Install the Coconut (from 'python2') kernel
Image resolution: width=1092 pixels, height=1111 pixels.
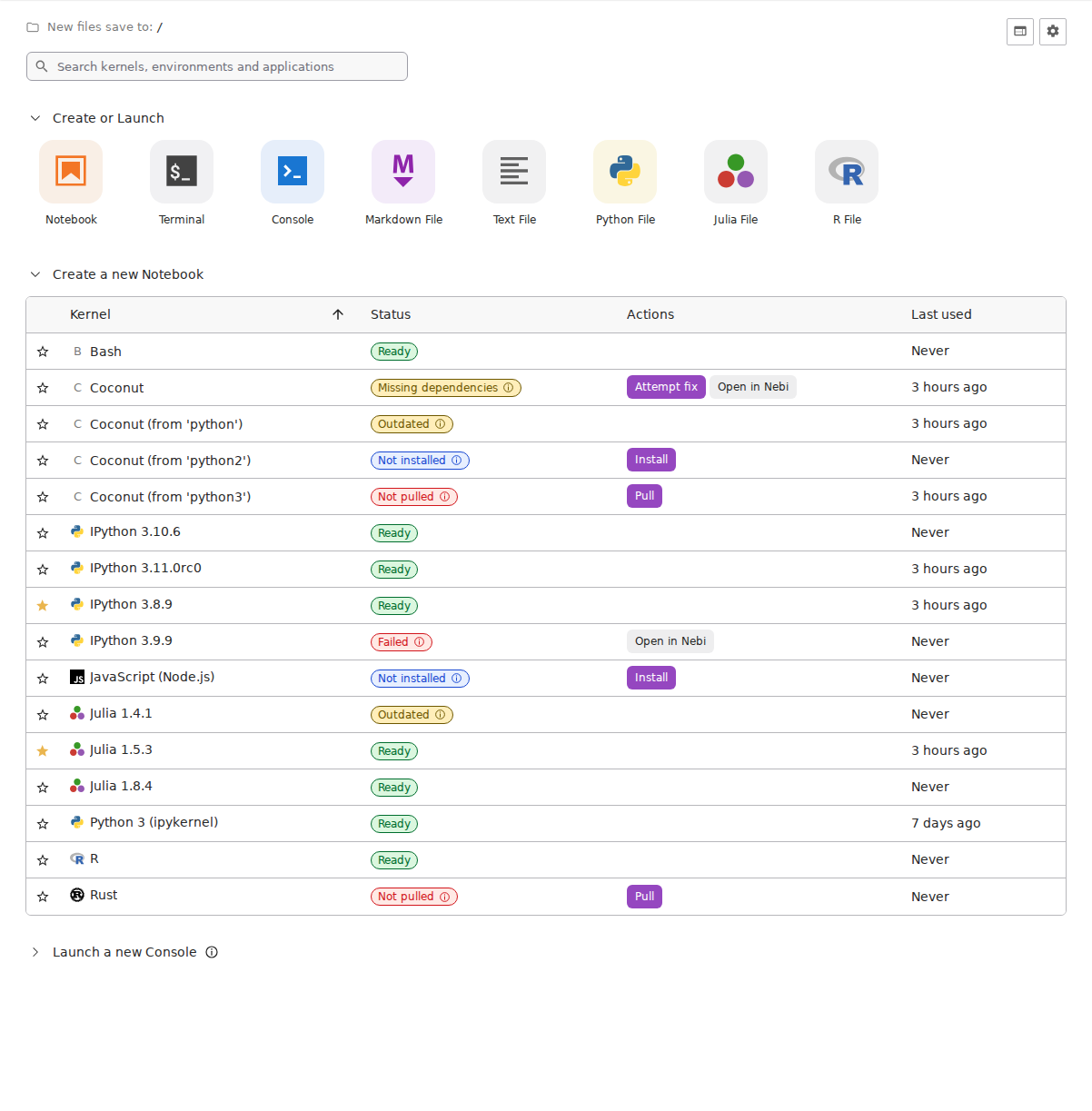[x=651, y=460]
